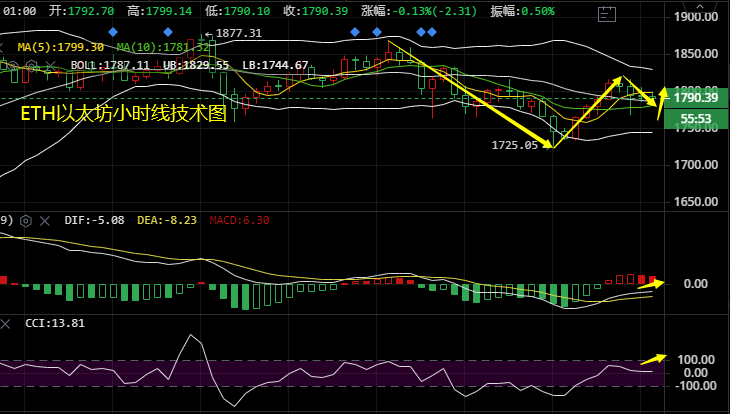Viewport: 730px width, 414px height.
Task: Click the BOLL 1787.11 indicator value
Action: point(109,65)
